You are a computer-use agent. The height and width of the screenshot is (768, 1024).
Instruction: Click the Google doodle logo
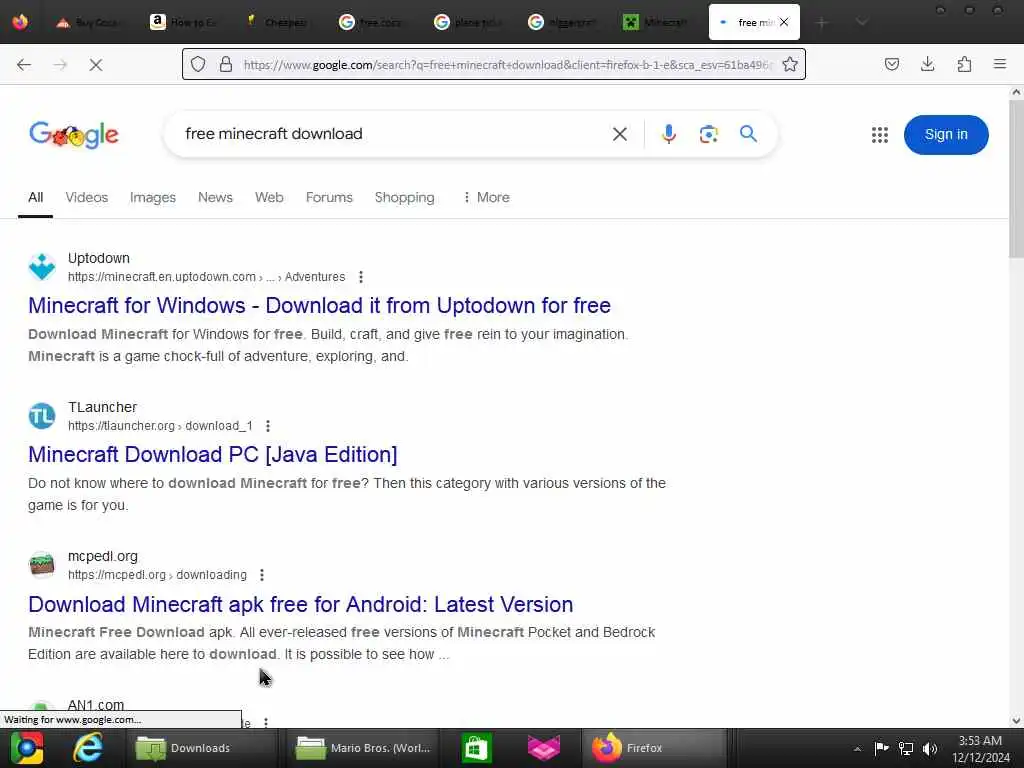pyautogui.click(x=74, y=135)
